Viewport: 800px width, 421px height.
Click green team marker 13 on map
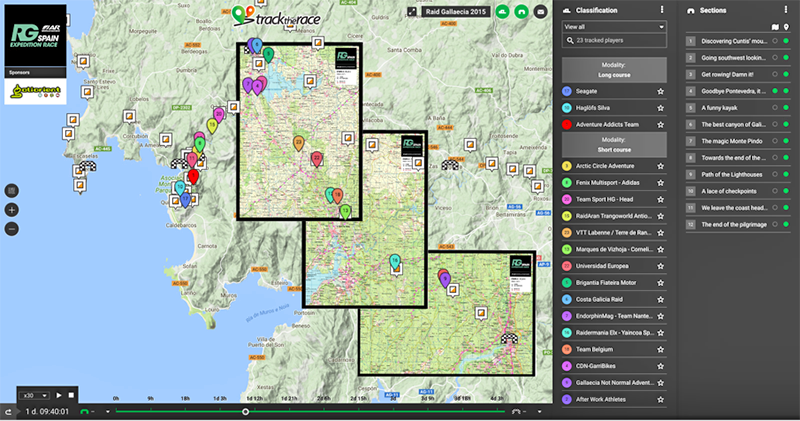pyautogui.click(x=345, y=211)
